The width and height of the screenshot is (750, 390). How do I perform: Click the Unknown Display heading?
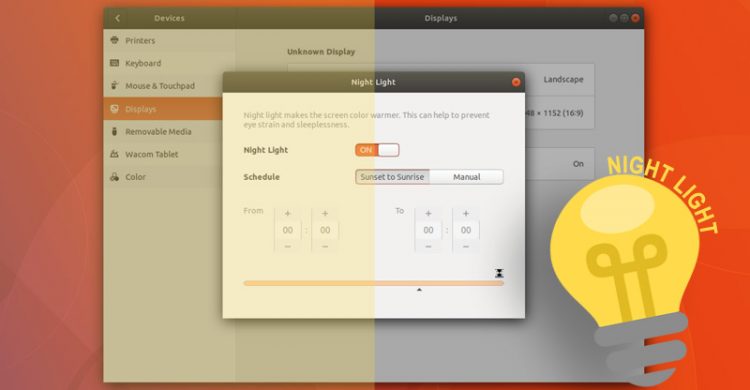click(x=321, y=52)
